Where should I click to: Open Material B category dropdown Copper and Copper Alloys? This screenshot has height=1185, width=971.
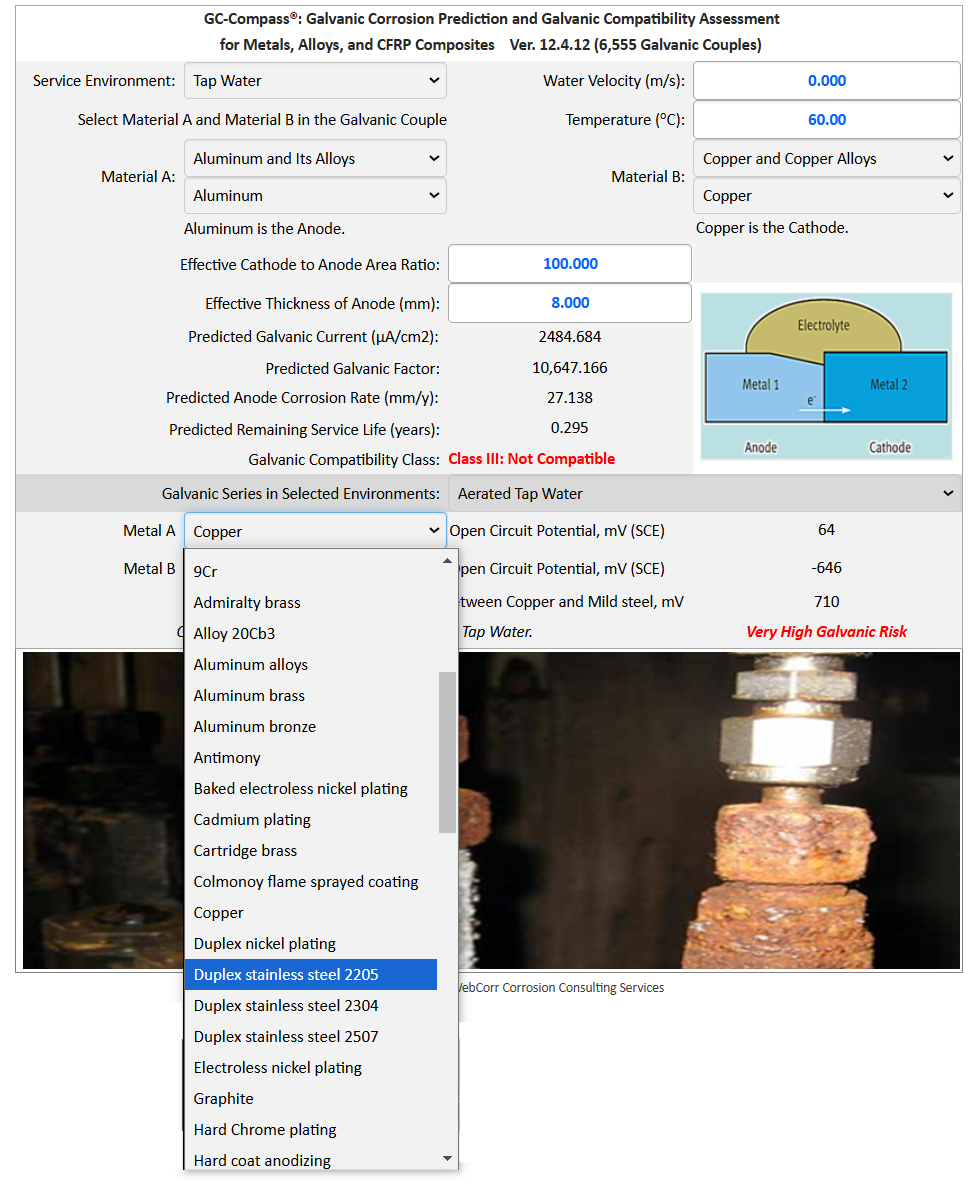pos(827,159)
